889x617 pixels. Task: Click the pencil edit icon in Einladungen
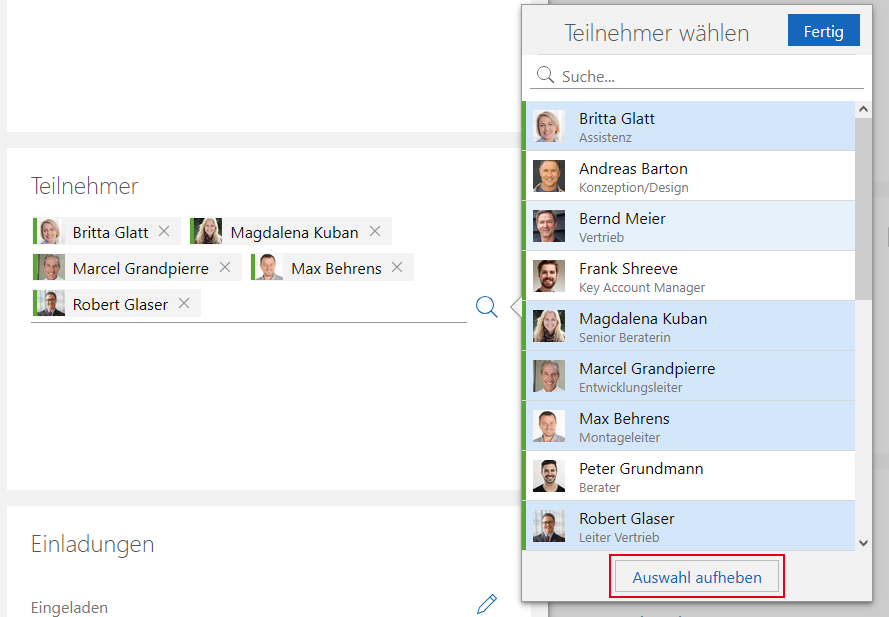(x=487, y=603)
